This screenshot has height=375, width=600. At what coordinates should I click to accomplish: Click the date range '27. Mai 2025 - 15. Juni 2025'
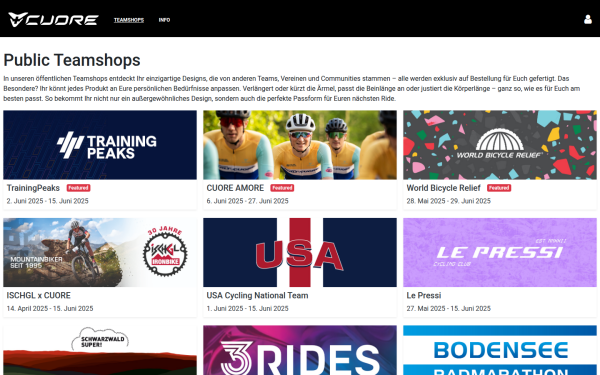pyautogui.click(x=448, y=308)
